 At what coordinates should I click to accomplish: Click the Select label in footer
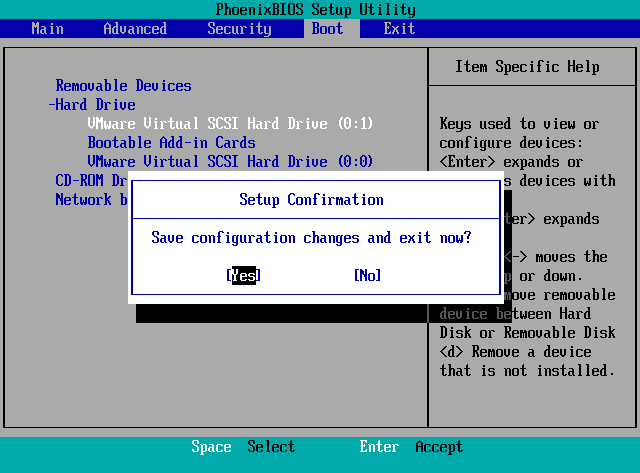pos(271,446)
